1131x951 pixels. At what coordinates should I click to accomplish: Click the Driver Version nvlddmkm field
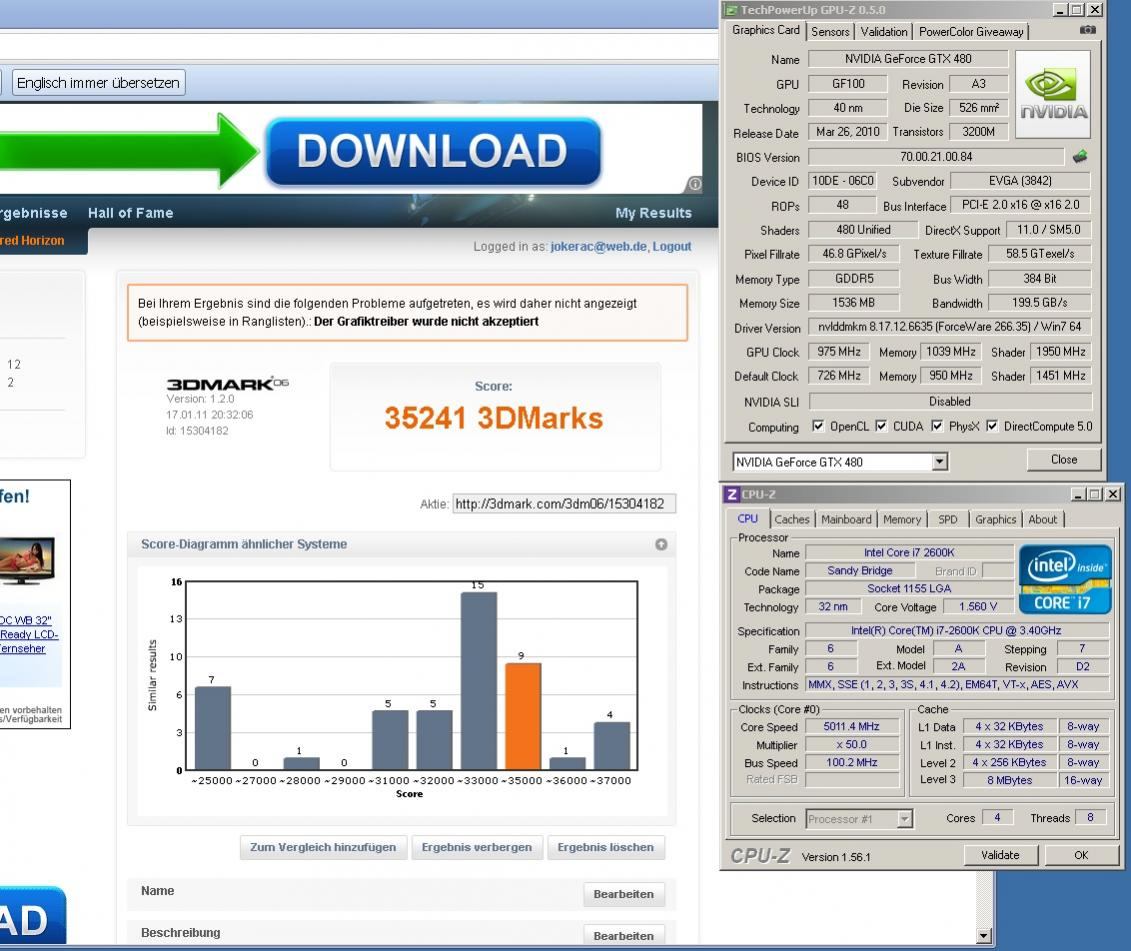(949, 327)
